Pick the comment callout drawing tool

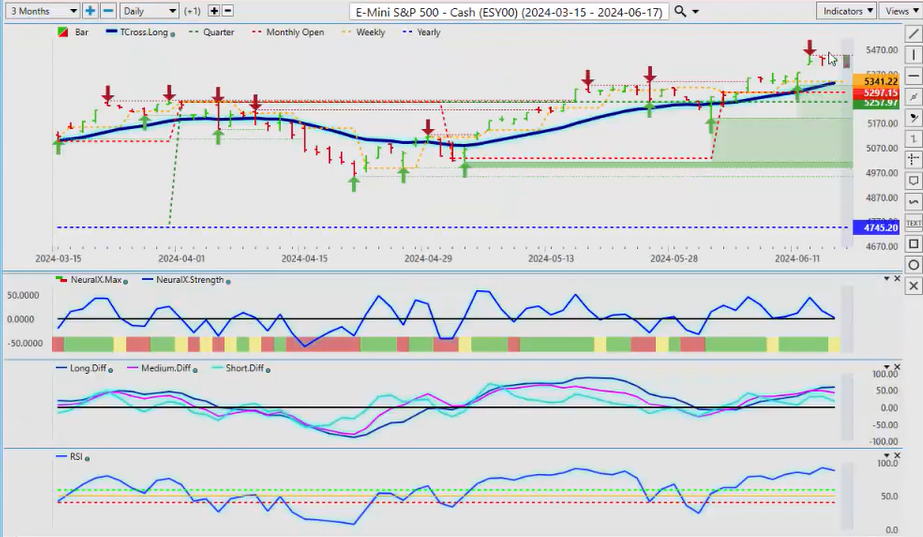coord(913,180)
